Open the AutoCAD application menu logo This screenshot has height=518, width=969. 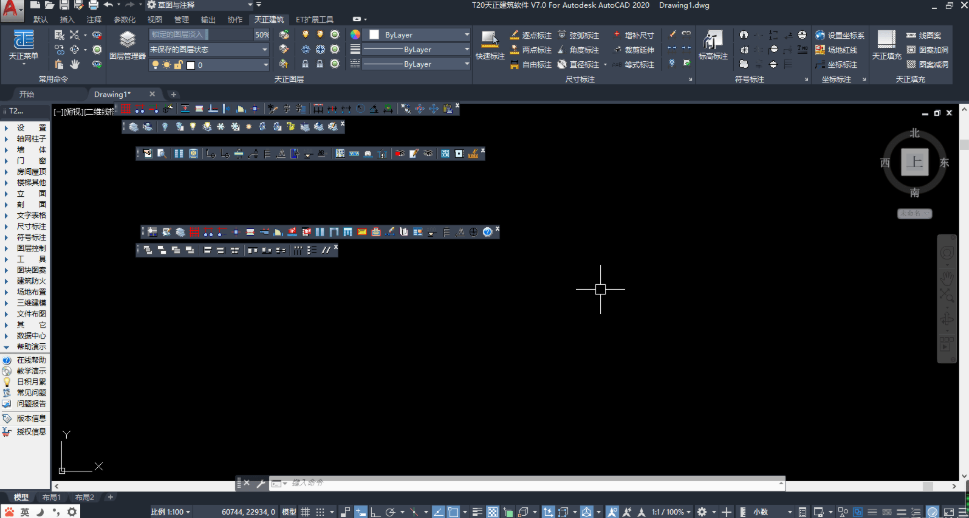click(x=12, y=9)
